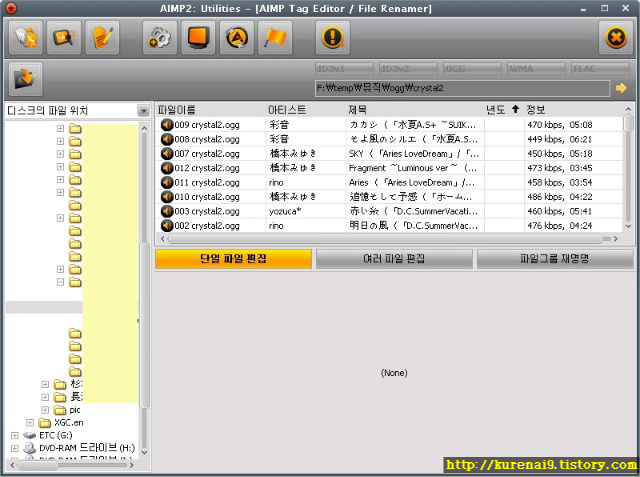Viewport: 640px width, 477px height.
Task: Toggle the WMA tag format button
Action: (536, 69)
